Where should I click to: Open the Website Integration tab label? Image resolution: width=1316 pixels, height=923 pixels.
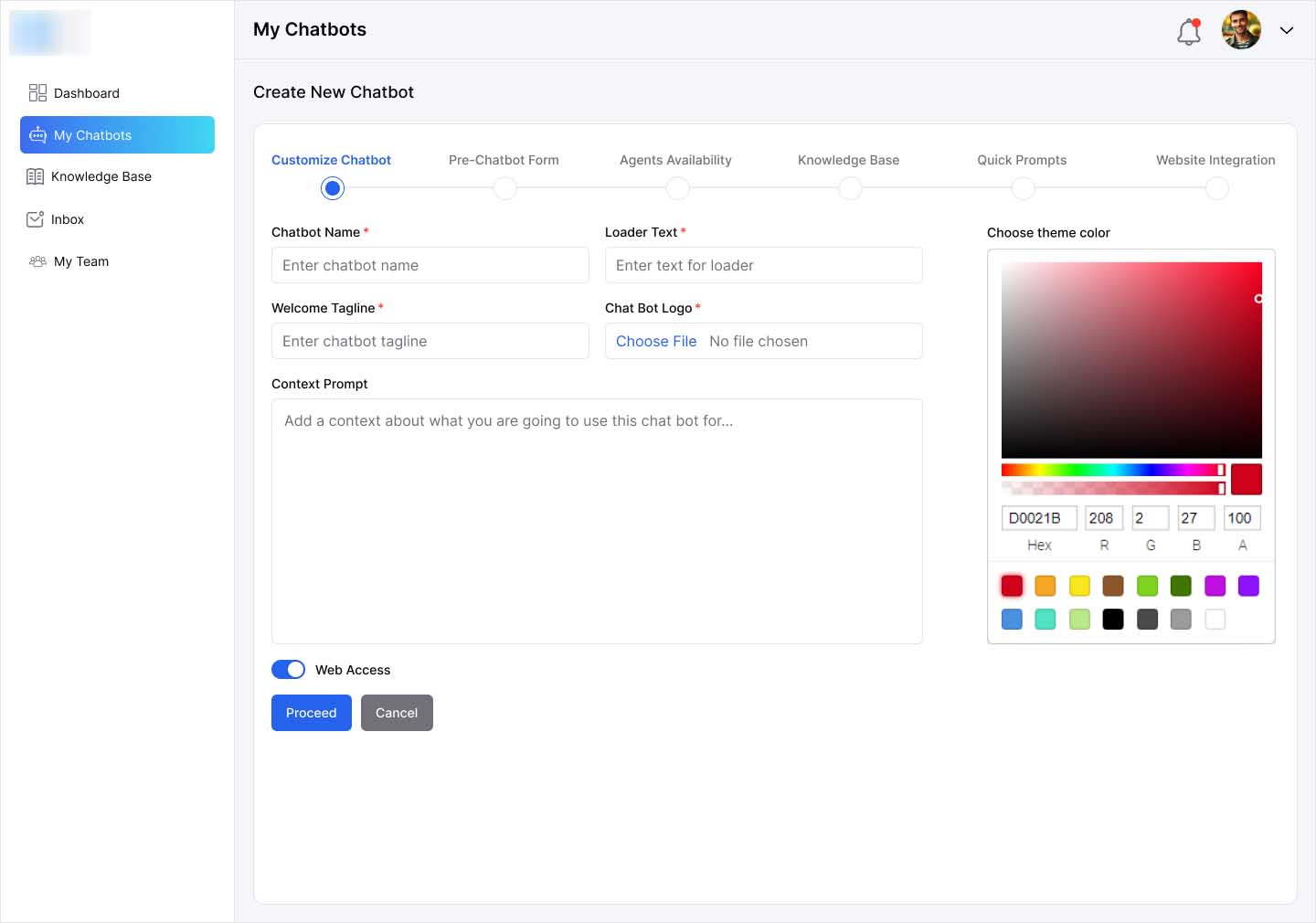[1215, 160]
